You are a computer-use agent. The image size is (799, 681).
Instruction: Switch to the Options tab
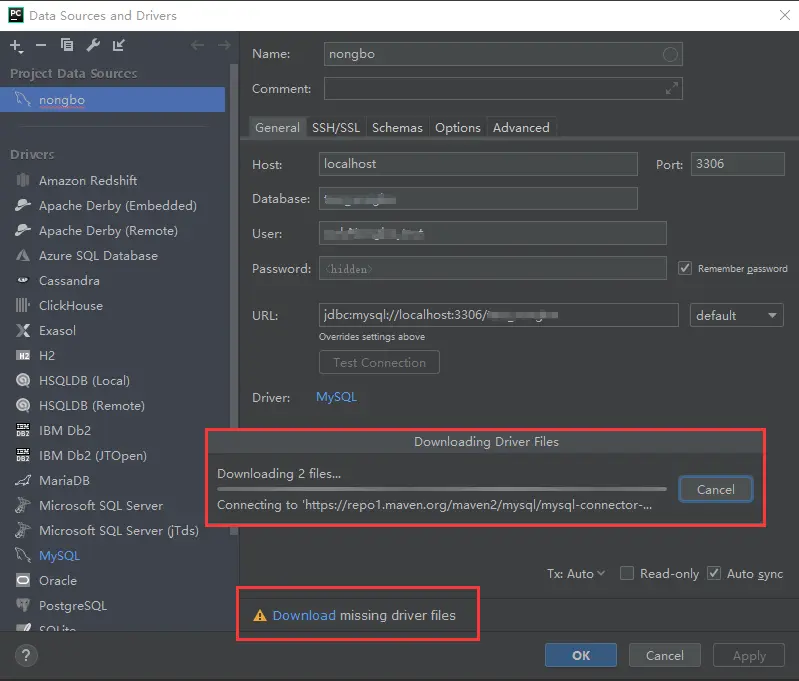click(x=458, y=127)
